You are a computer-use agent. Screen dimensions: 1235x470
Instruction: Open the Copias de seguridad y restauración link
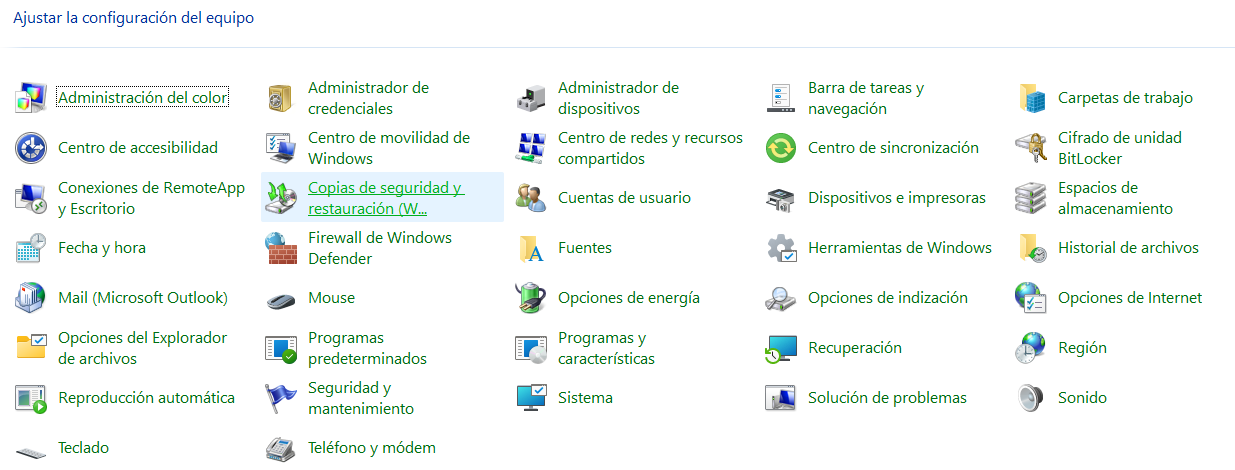coord(384,198)
